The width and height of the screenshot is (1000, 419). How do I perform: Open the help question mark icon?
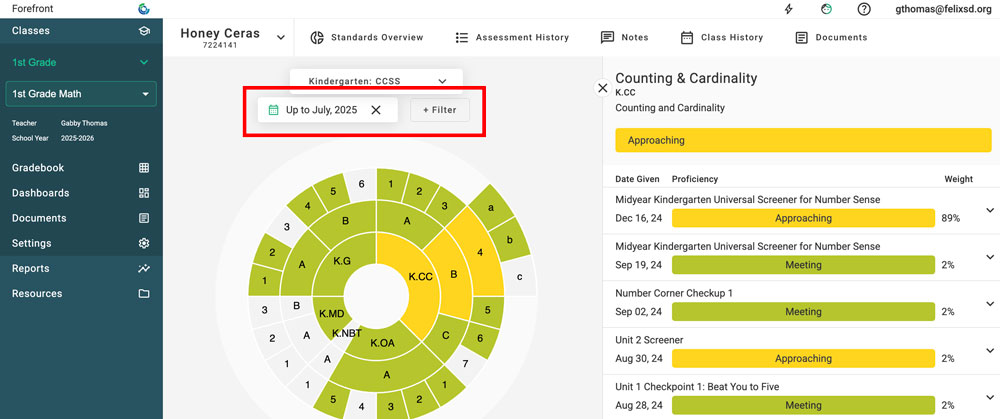(864, 9)
